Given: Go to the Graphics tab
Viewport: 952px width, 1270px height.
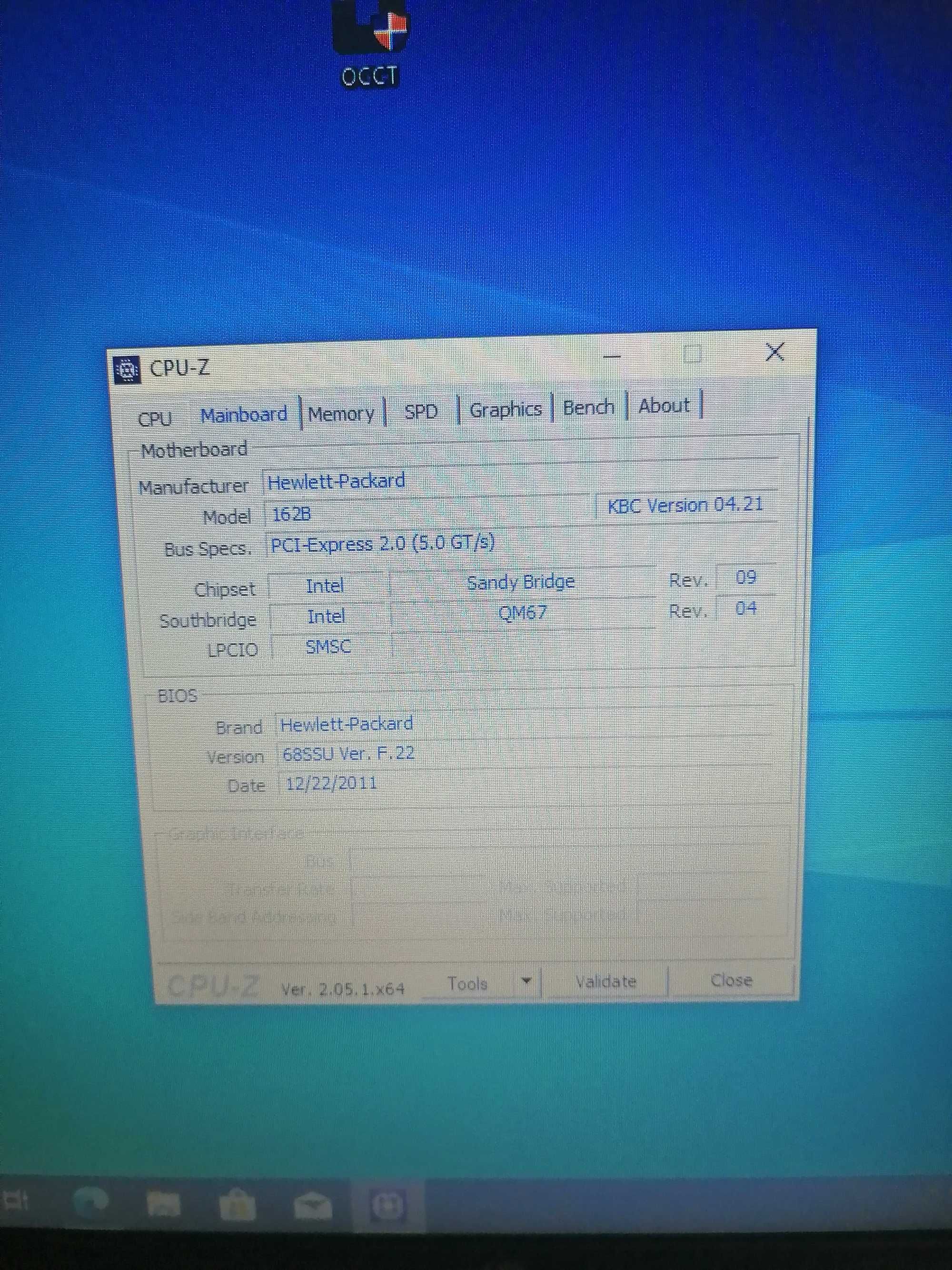Looking at the screenshot, I should (x=506, y=410).
